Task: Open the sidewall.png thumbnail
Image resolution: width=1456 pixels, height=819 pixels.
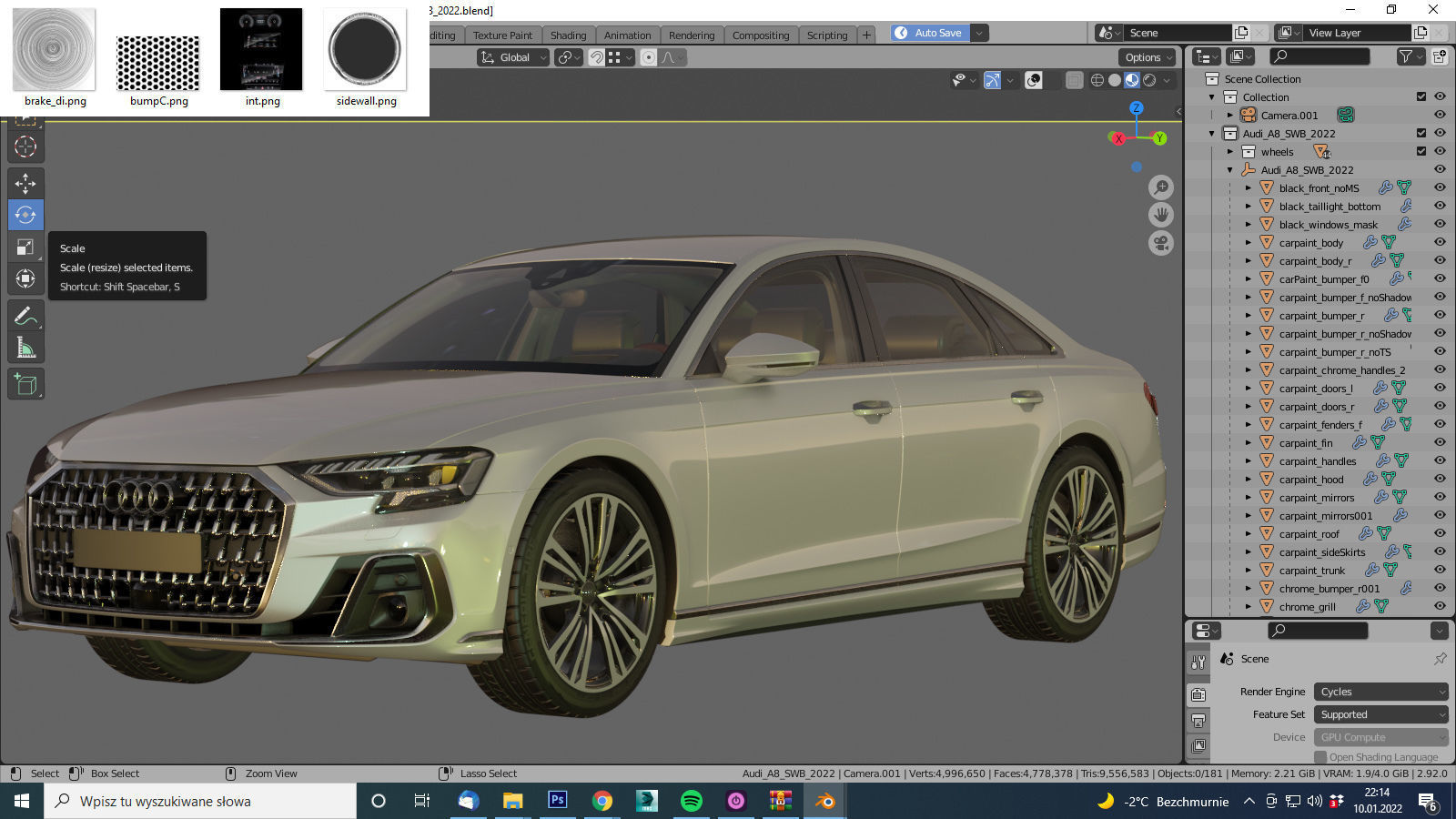Action: coord(366,49)
